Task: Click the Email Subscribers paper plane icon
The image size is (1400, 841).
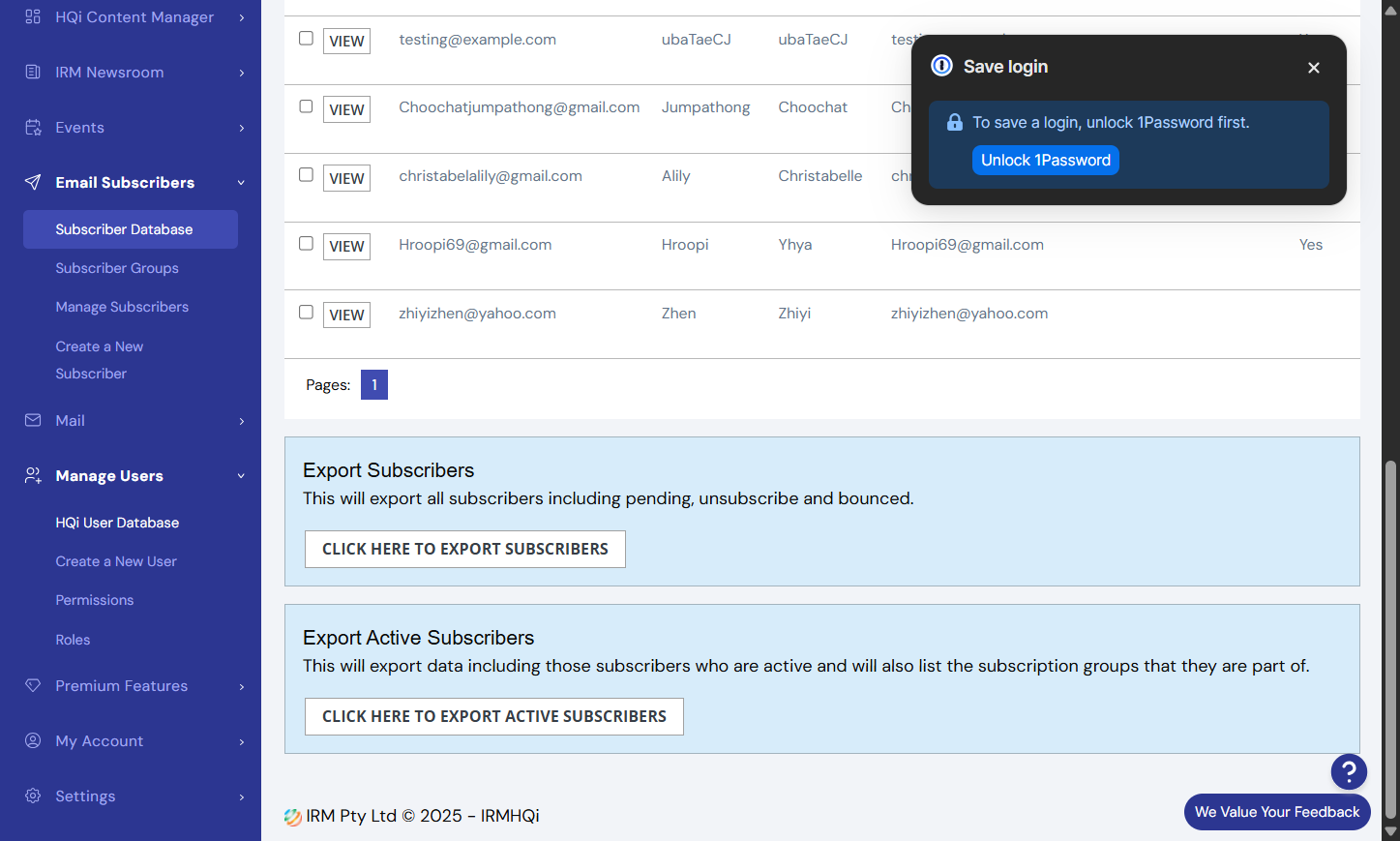Action: pos(33,182)
